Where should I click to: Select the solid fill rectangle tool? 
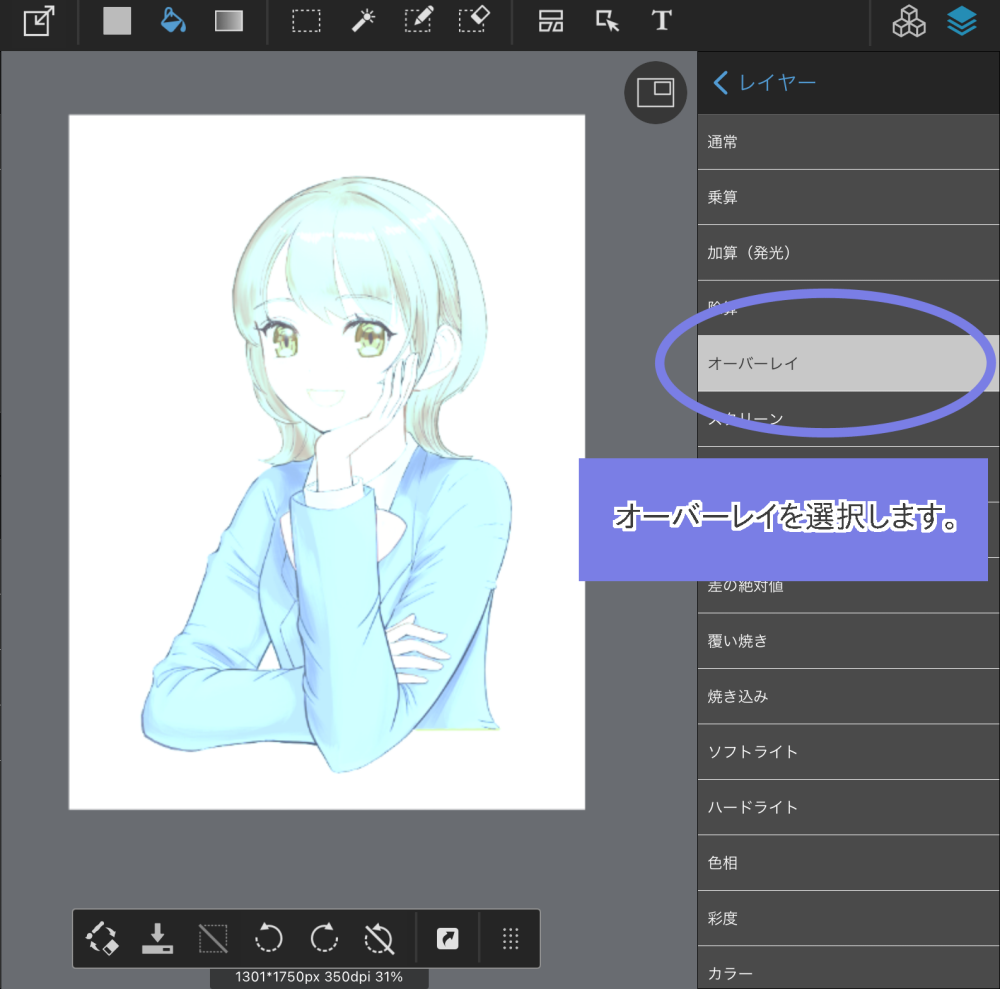pos(117,21)
